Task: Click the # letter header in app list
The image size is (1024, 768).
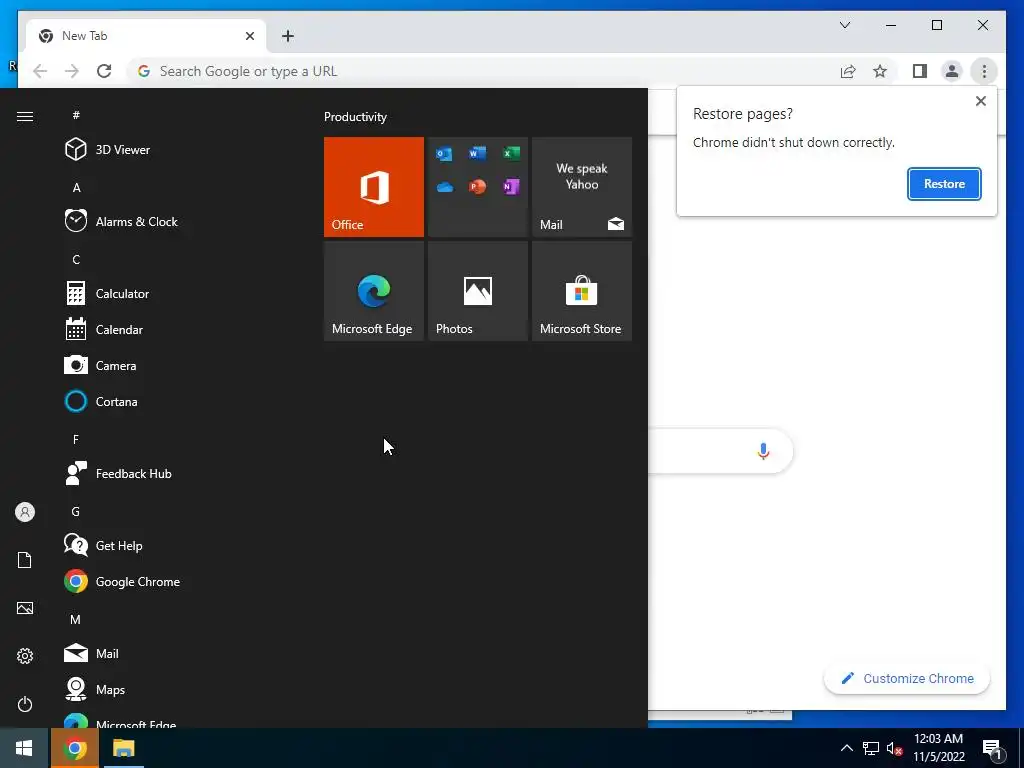Action: [76, 115]
